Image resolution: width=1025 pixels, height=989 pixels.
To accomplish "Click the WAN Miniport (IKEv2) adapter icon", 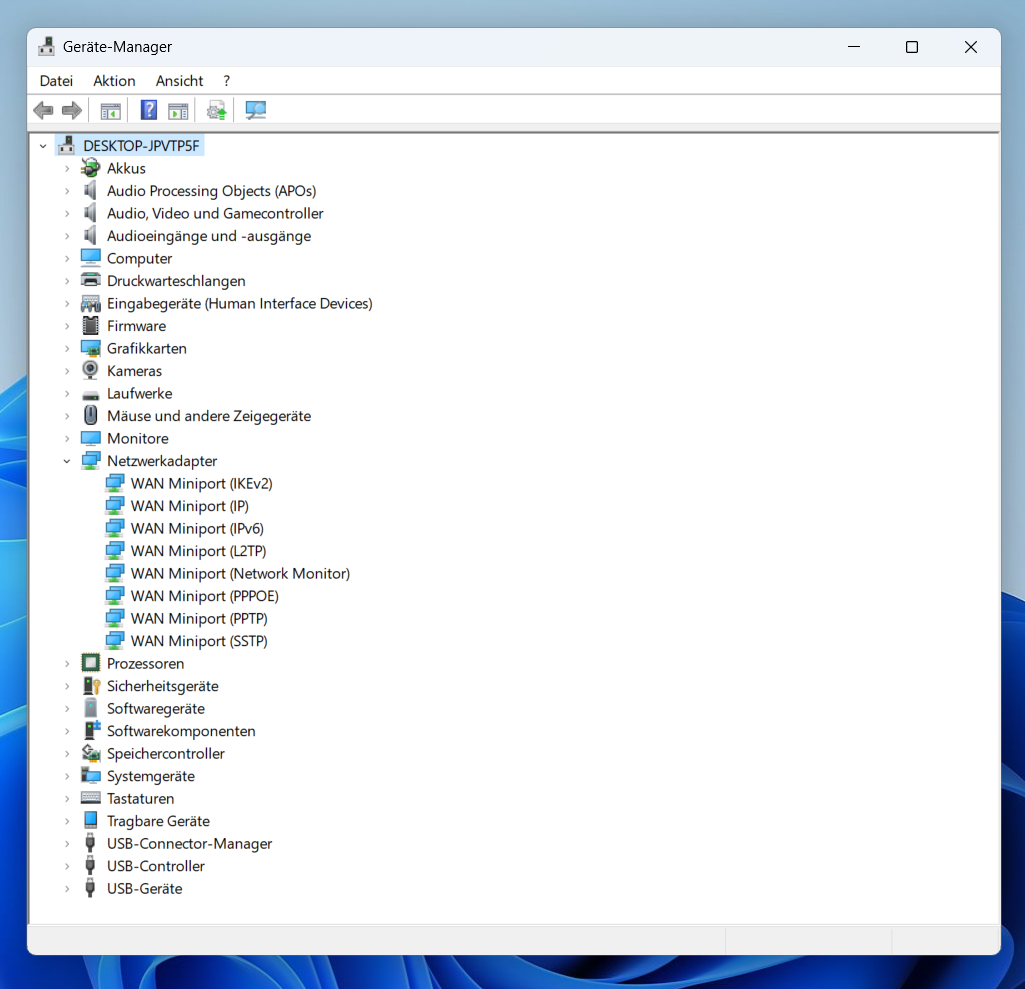I will tap(114, 483).
